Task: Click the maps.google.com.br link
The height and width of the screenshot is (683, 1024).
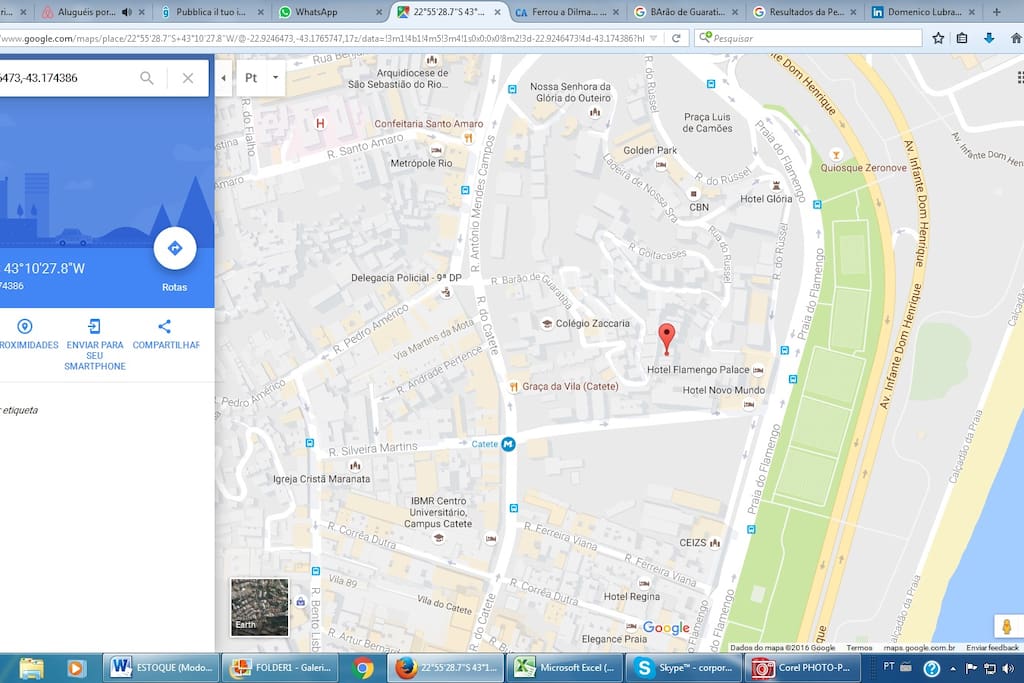Action: (919, 648)
